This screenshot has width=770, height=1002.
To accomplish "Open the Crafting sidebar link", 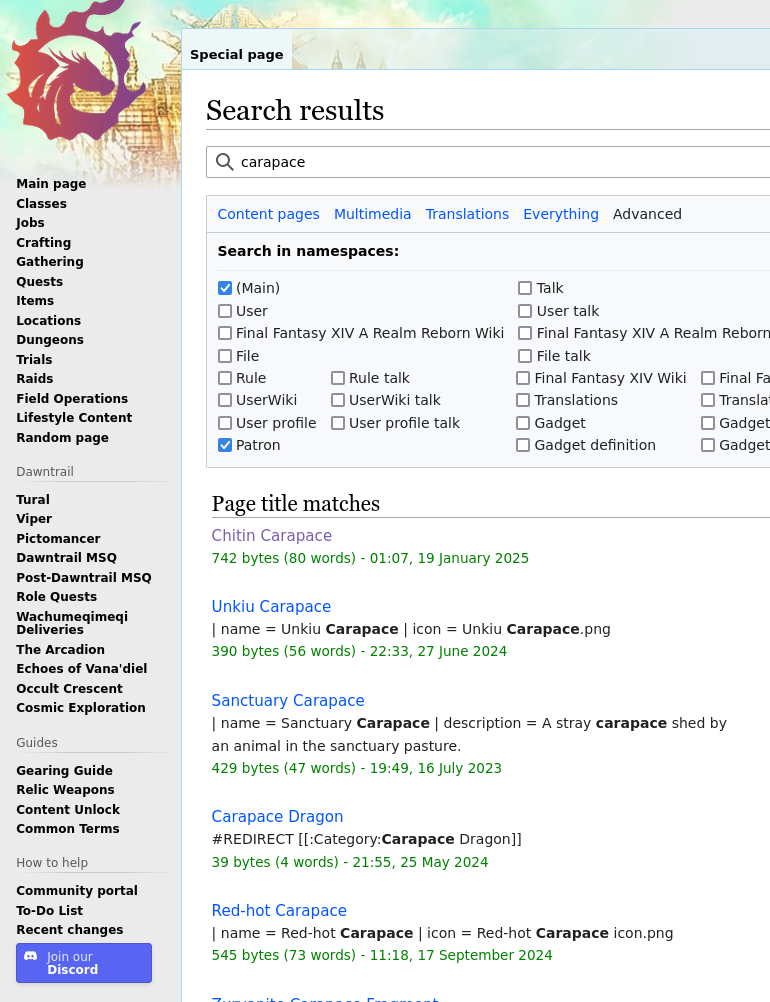I will click(43, 242).
